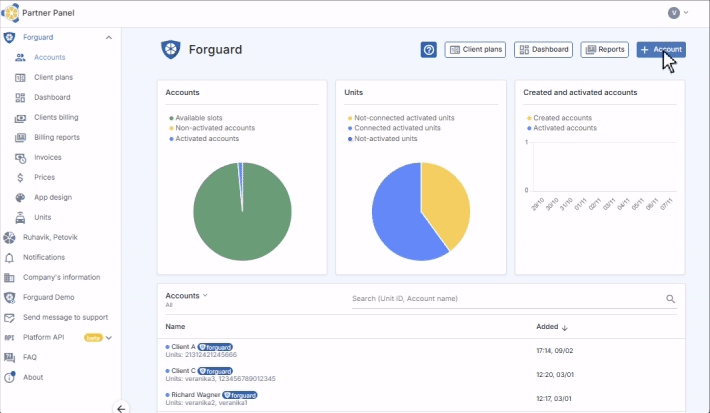Toggle Not-activated units legend item
This screenshot has width=710, height=413.
pos(382,139)
